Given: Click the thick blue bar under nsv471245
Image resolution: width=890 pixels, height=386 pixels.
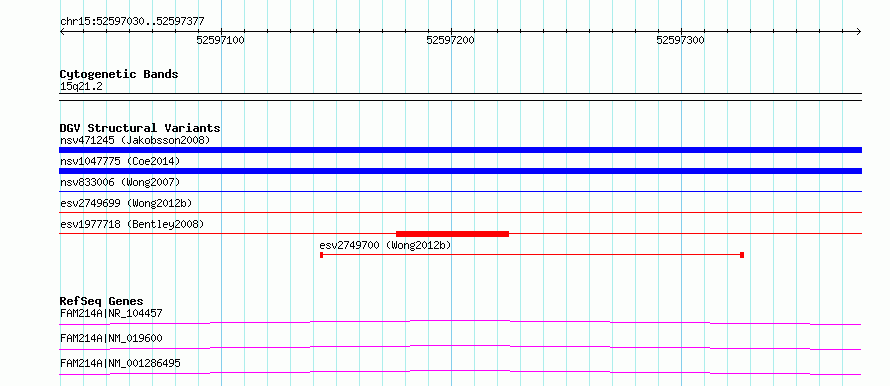Looking at the screenshot, I should [x=460, y=150].
